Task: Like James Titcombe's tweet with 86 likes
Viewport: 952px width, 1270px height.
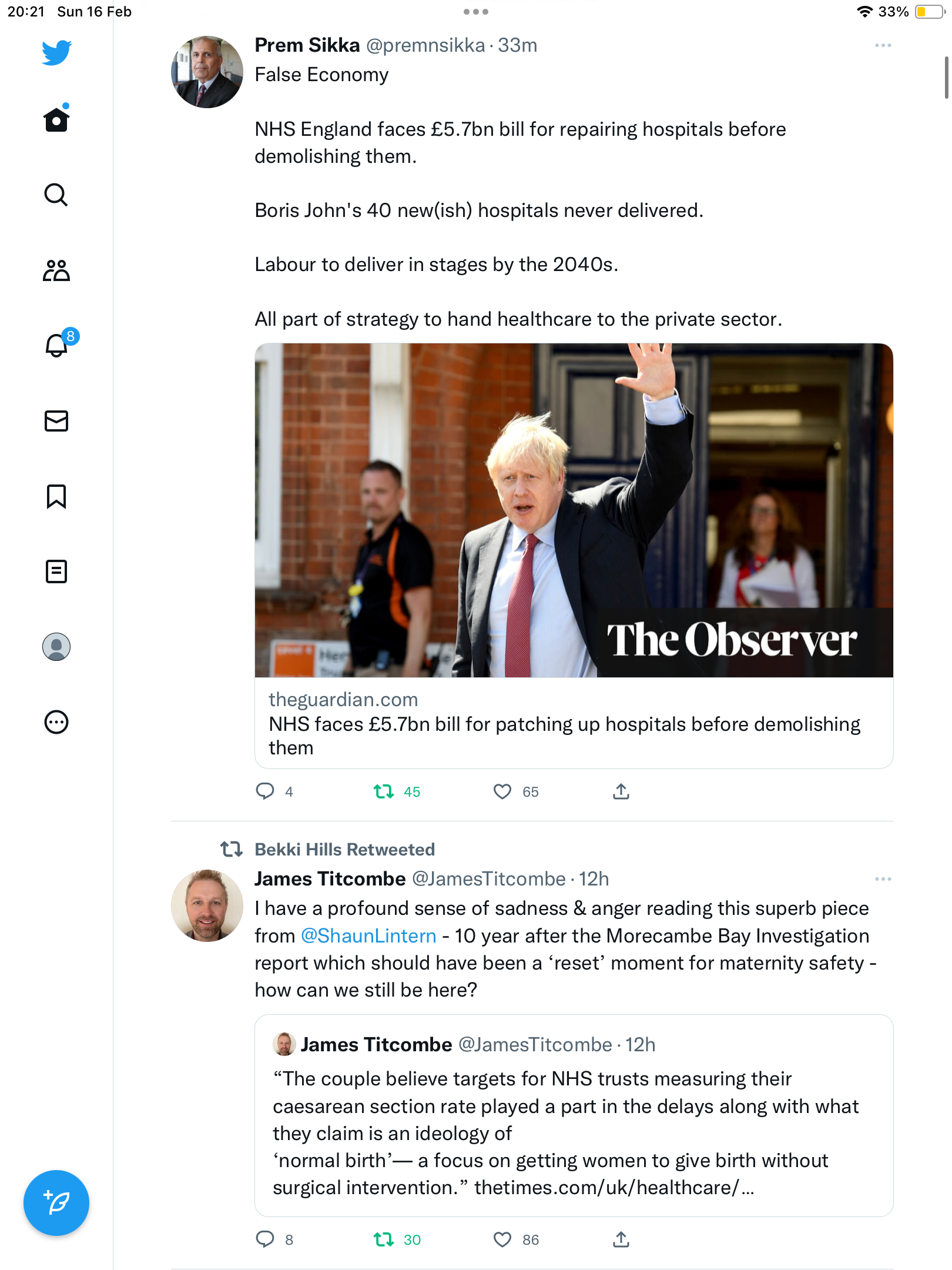Action: tap(502, 1239)
